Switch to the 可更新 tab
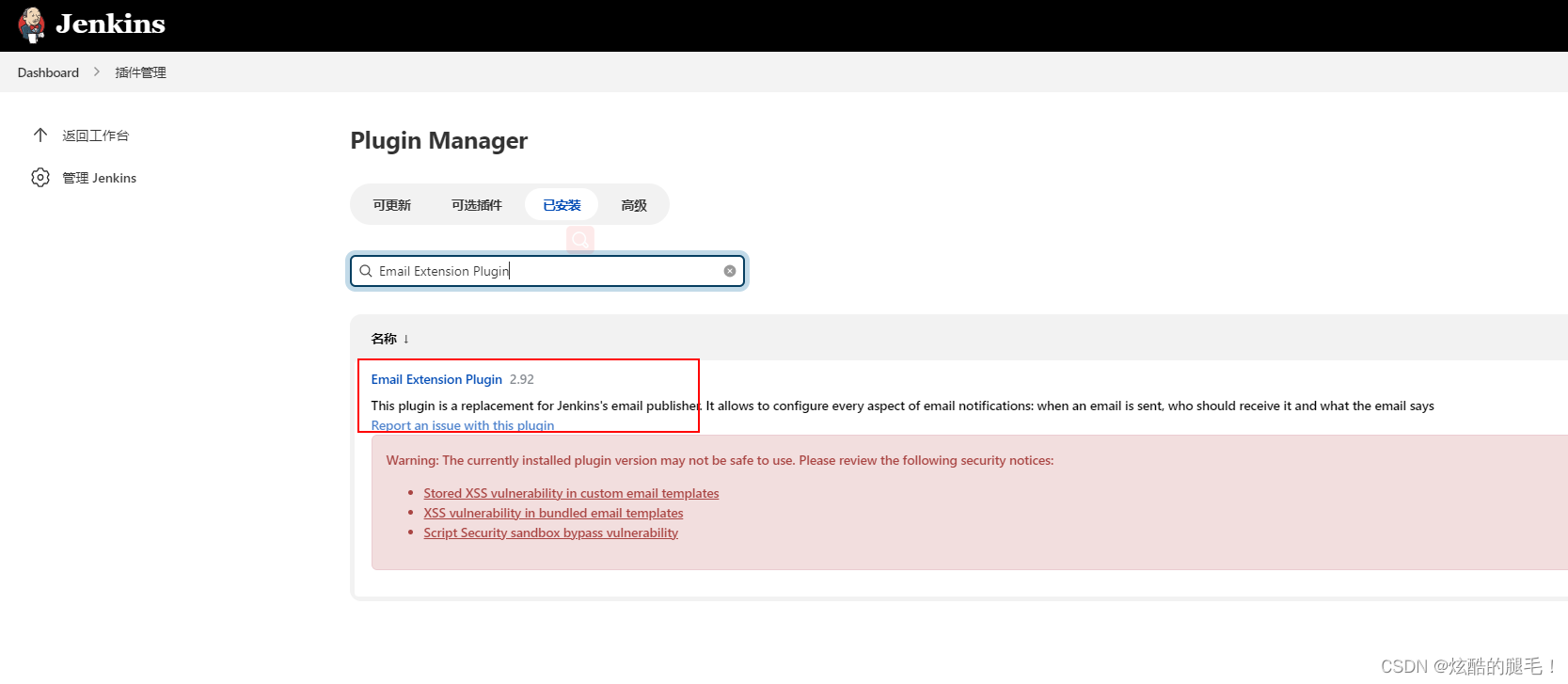The width and height of the screenshot is (1568, 684). [391, 205]
